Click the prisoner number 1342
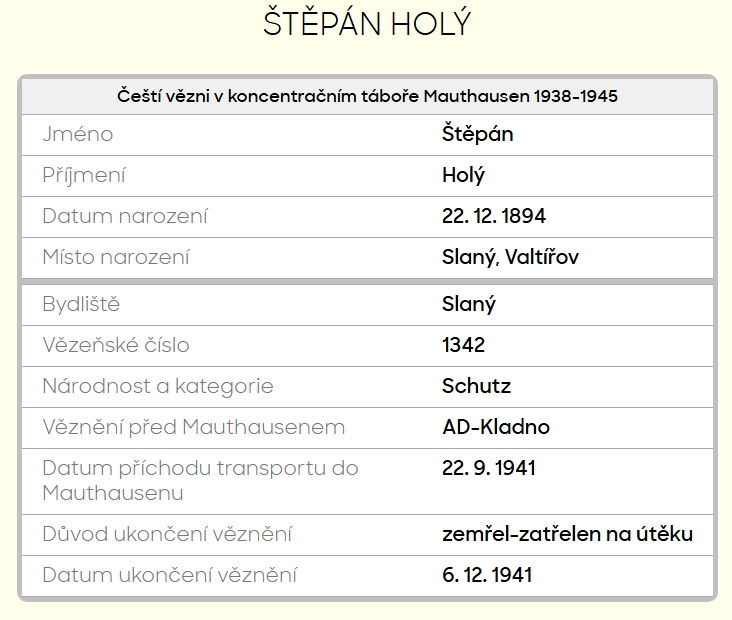 [463, 345]
